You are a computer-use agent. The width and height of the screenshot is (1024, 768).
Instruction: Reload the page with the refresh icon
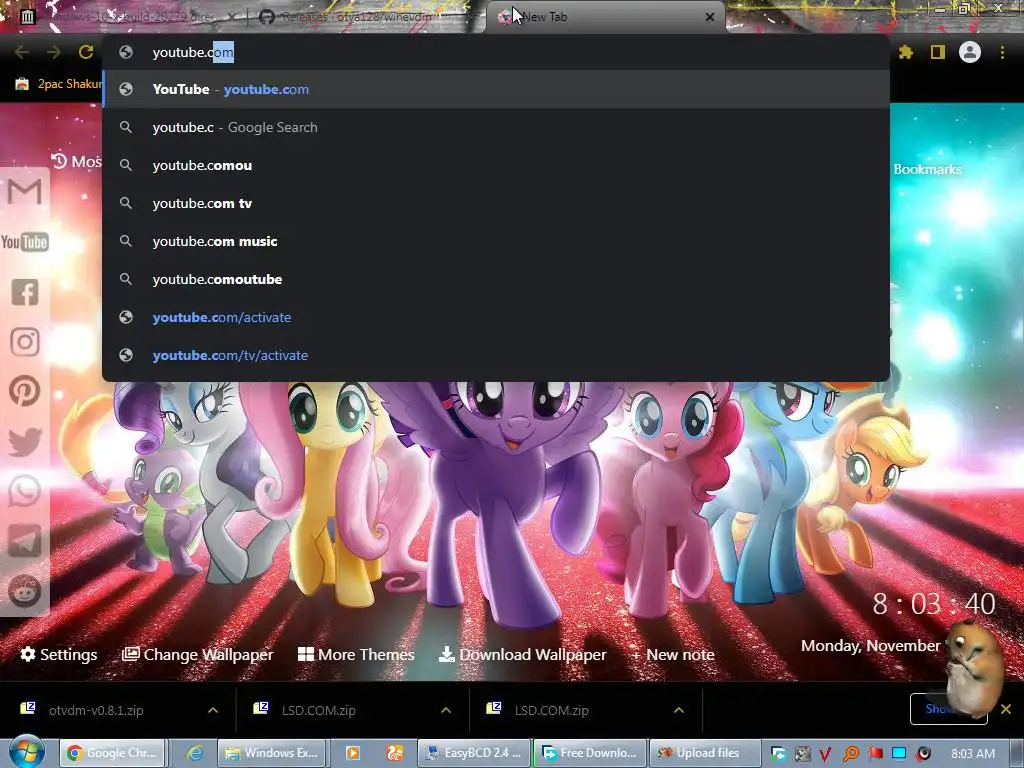(86, 52)
